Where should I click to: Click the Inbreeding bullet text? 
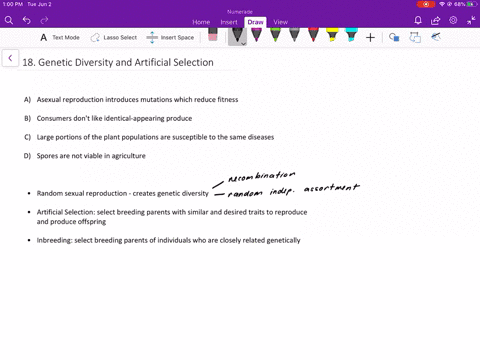pyautogui.click(x=168, y=240)
